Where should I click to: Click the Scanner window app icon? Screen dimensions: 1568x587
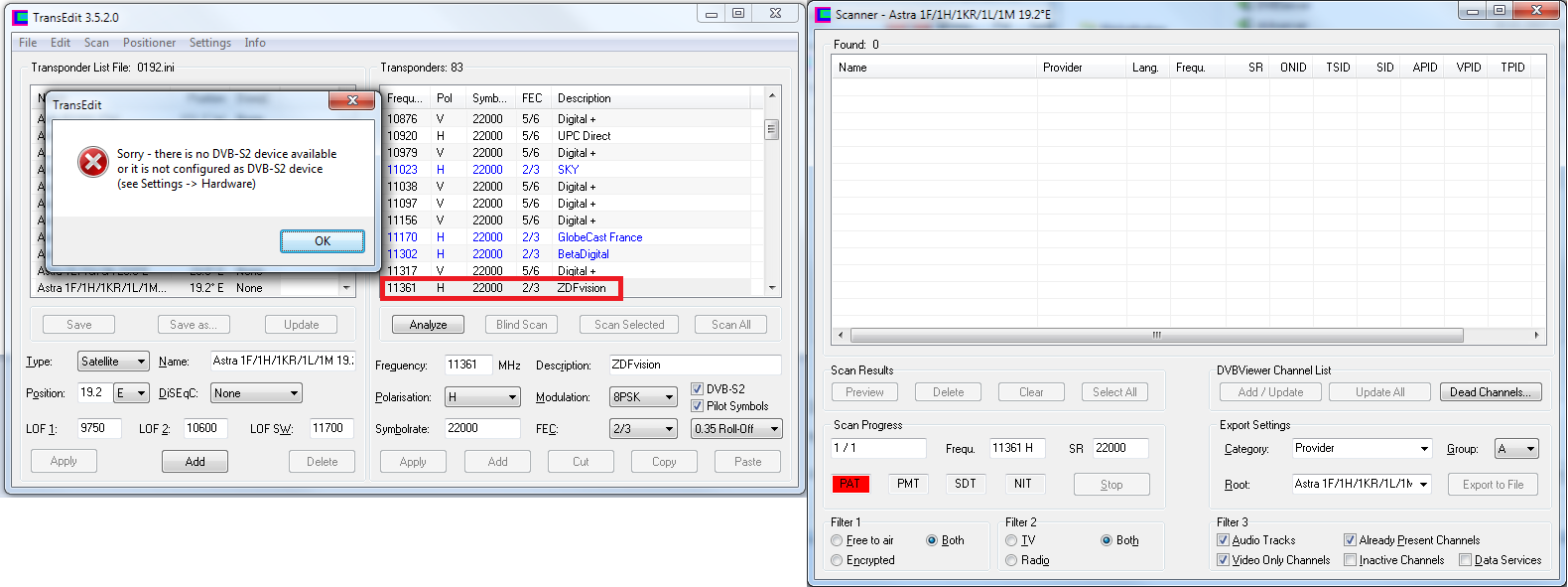tap(823, 14)
